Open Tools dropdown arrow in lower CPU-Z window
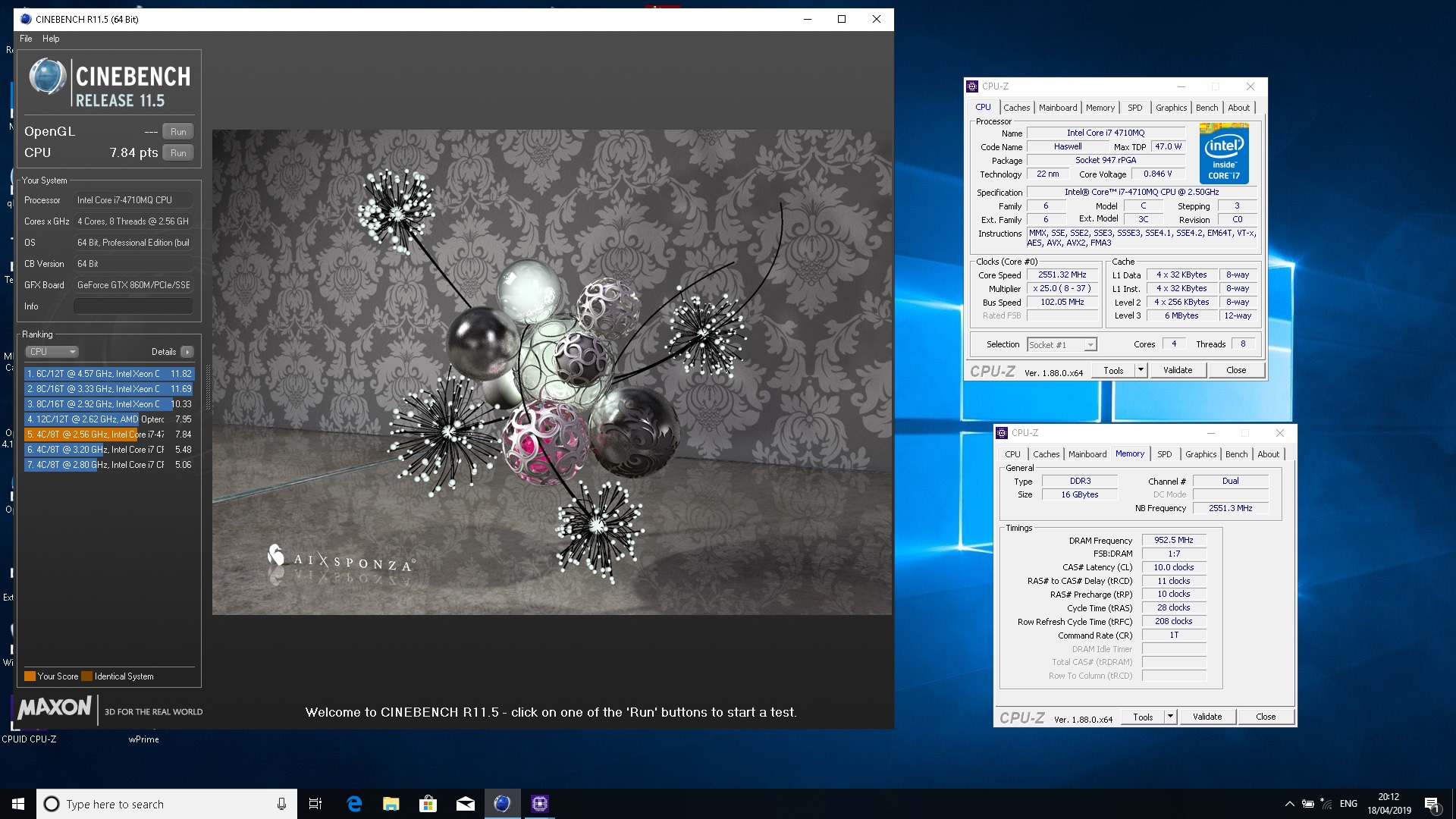The width and height of the screenshot is (1456, 819). (x=1170, y=717)
